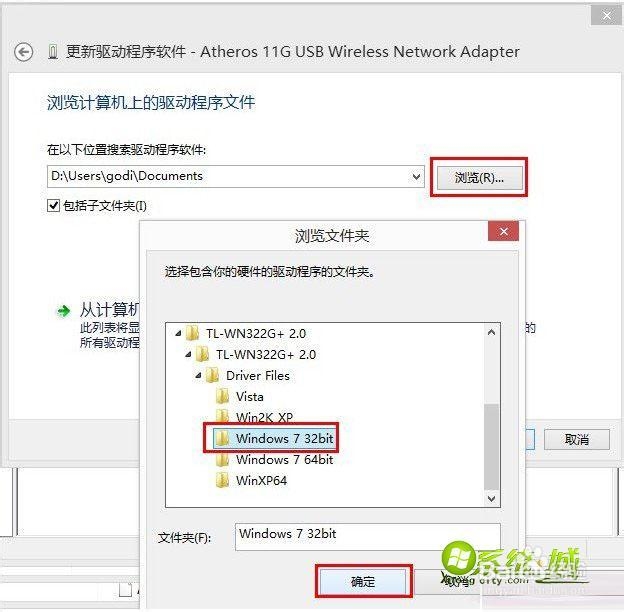Screen dimensions: 624x612
Task: Click the USB adapter icon in the title
Action: (53, 52)
